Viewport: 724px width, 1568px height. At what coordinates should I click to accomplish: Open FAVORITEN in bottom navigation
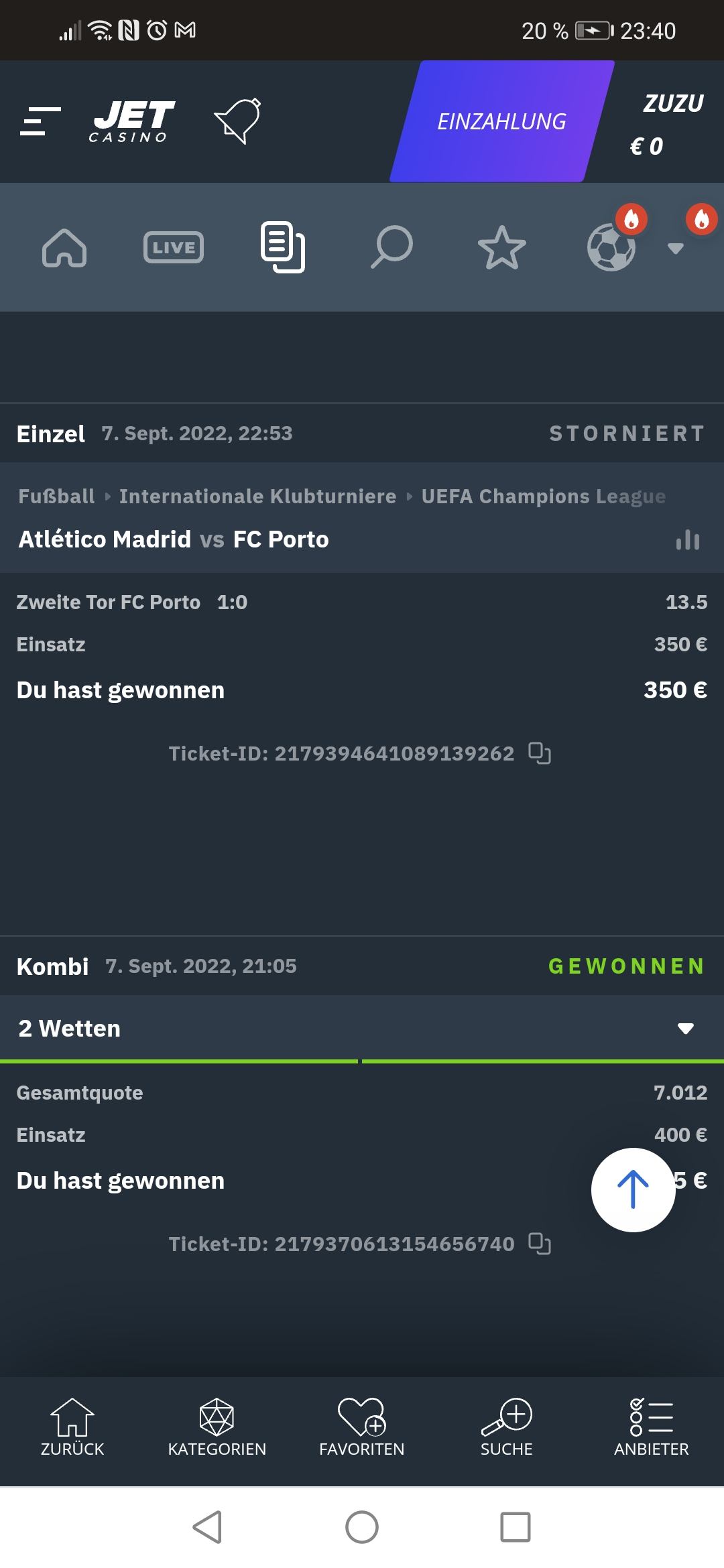[x=362, y=1427]
